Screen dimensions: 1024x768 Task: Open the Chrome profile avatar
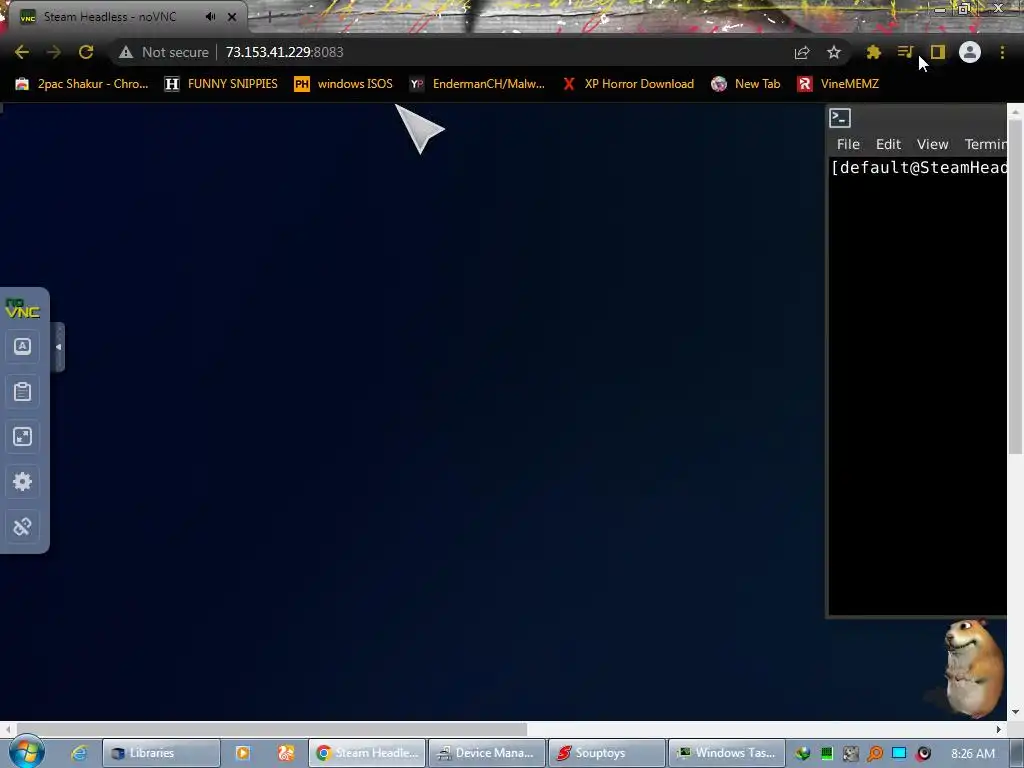coord(970,52)
